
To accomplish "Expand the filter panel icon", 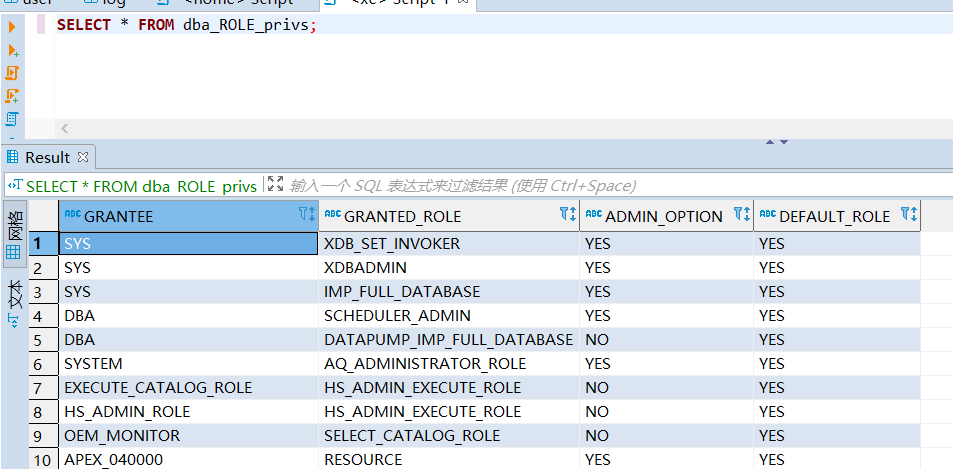I will (x=276, y=185).
